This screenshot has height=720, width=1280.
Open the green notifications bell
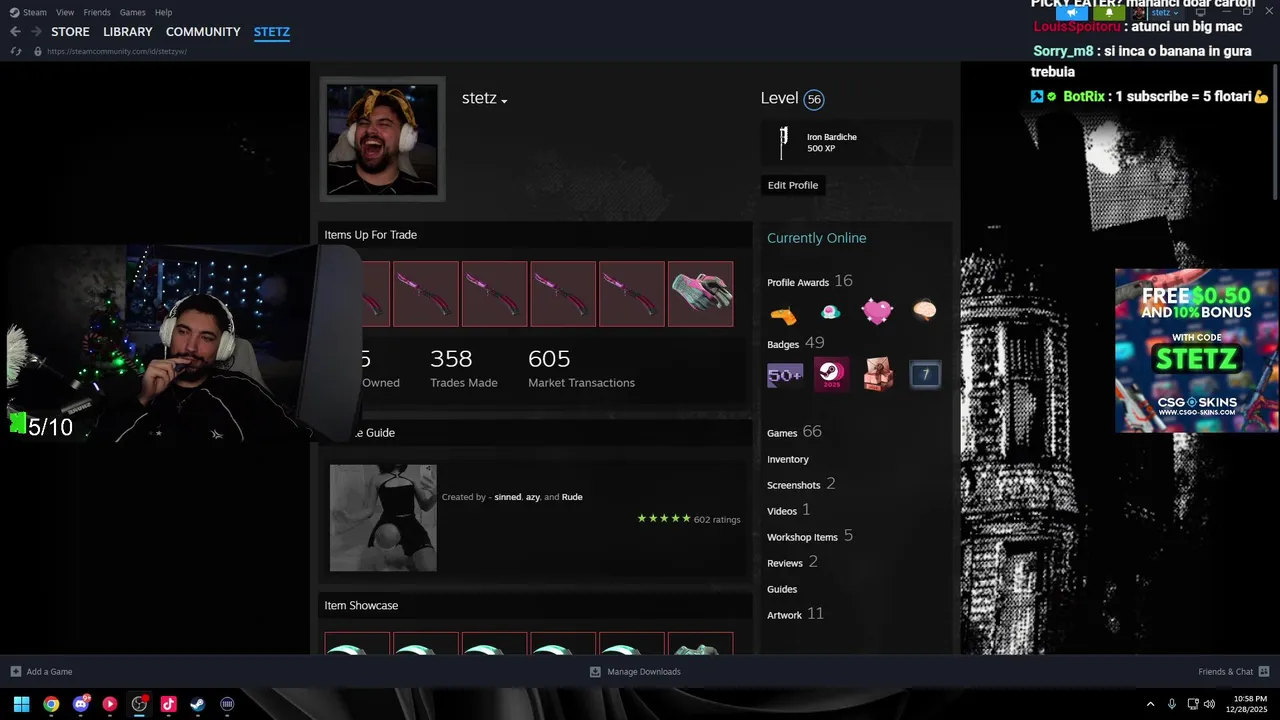1109,13
